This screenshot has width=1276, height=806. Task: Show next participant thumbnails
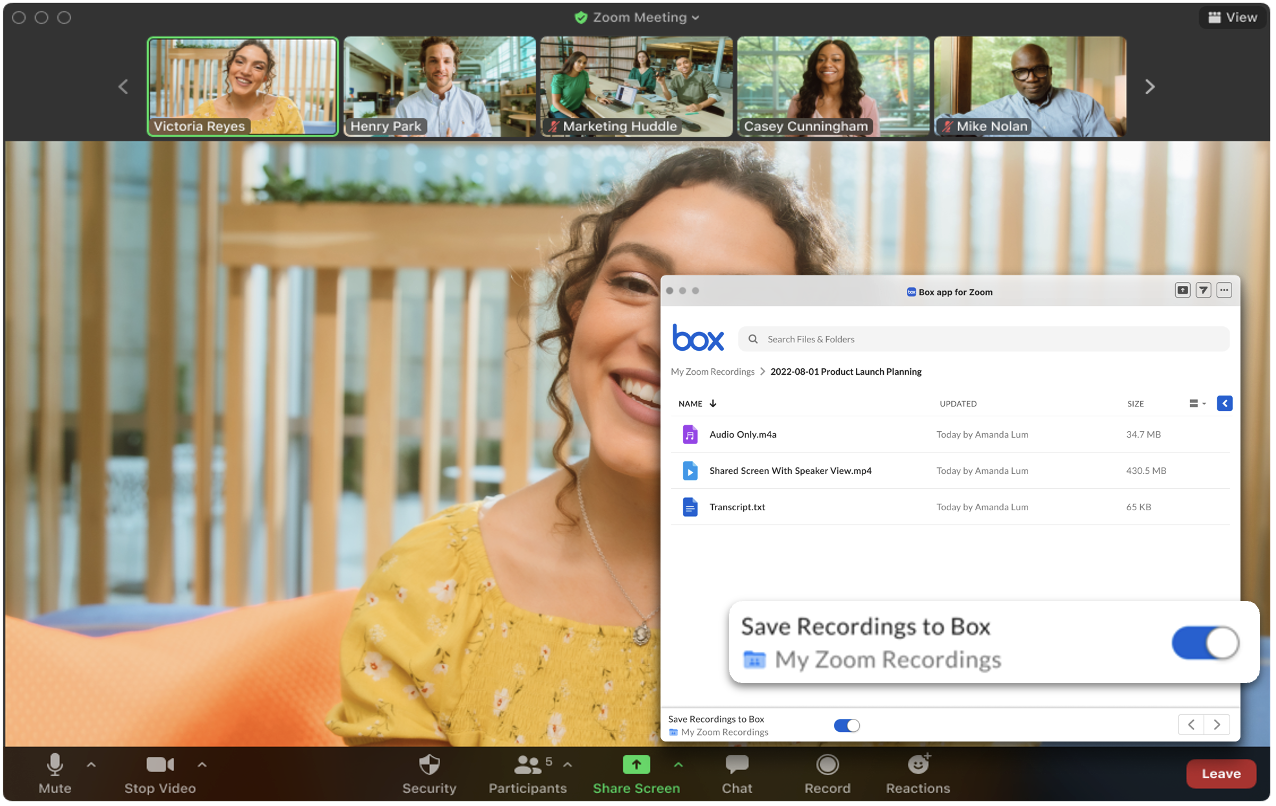coord(1150,87)
